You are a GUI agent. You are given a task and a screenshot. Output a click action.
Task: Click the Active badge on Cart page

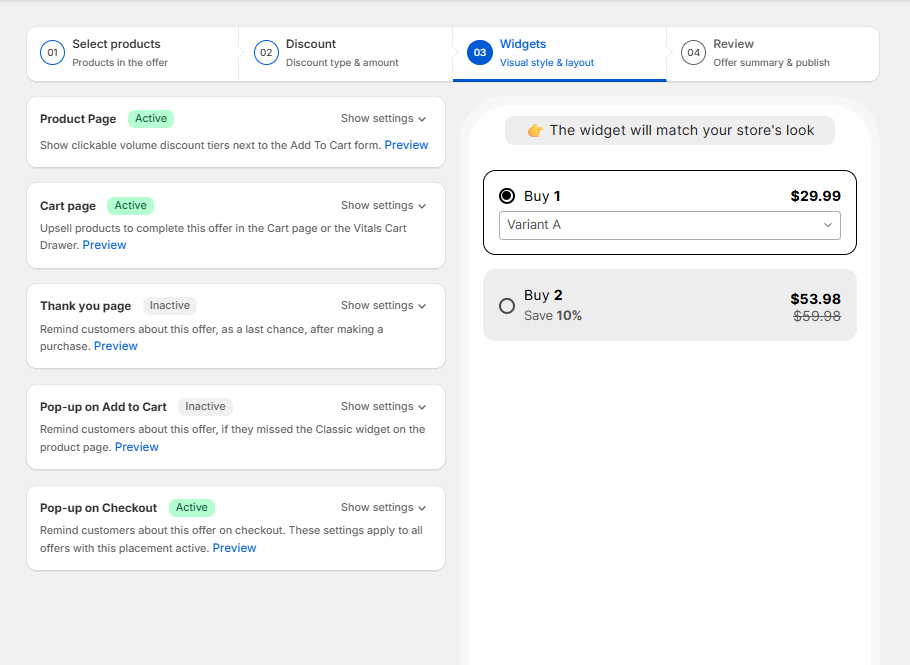(x=131, y=205)
